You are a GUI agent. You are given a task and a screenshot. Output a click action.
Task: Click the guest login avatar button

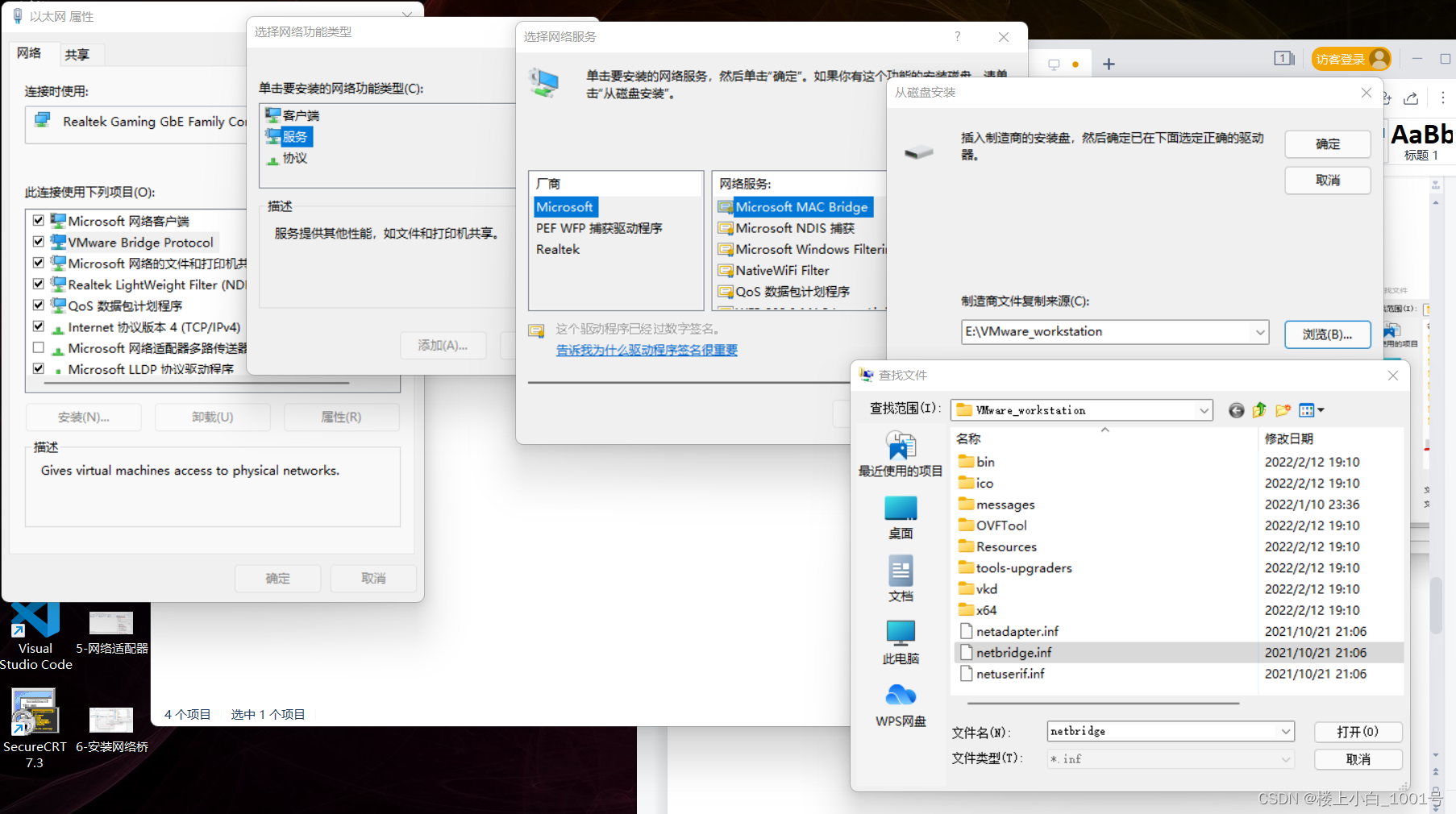click(x=1351, y=59)
